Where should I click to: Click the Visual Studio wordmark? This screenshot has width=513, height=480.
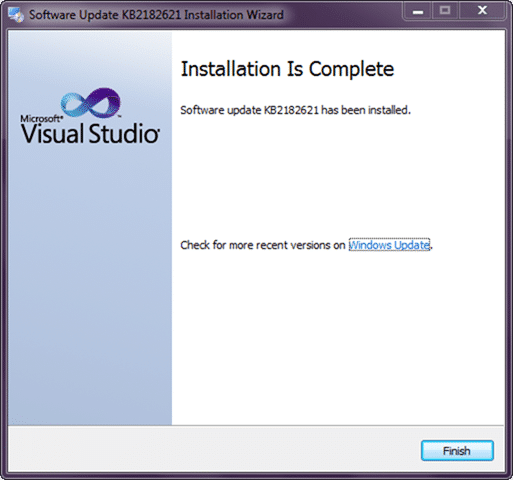[90, 133]
